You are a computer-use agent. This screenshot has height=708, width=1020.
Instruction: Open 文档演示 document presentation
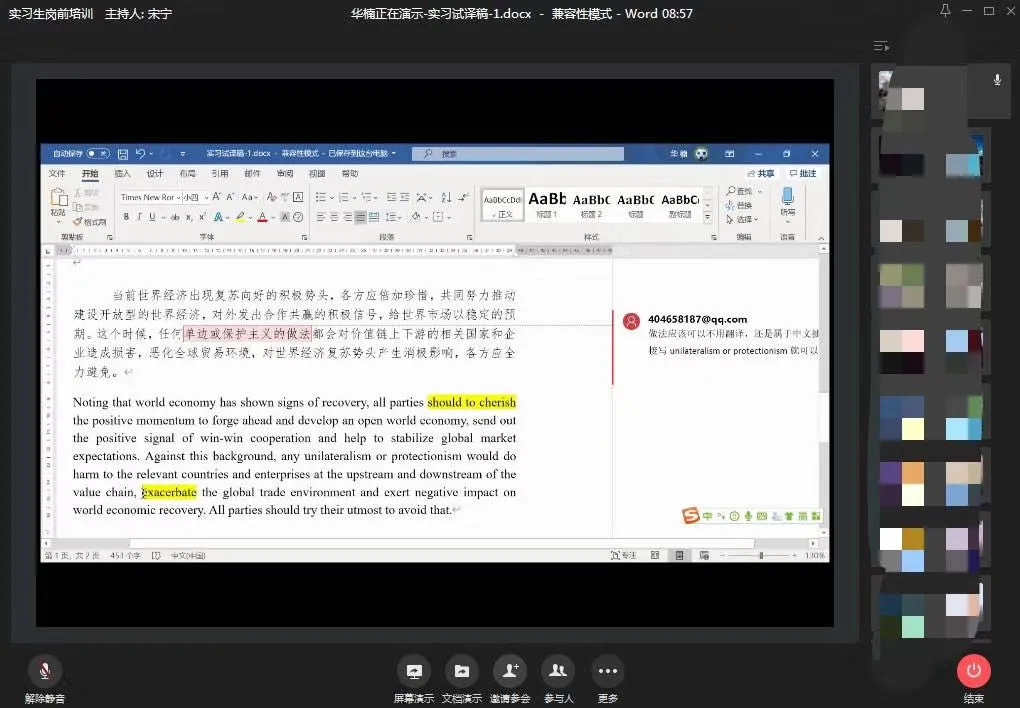[x=461, y=671]
